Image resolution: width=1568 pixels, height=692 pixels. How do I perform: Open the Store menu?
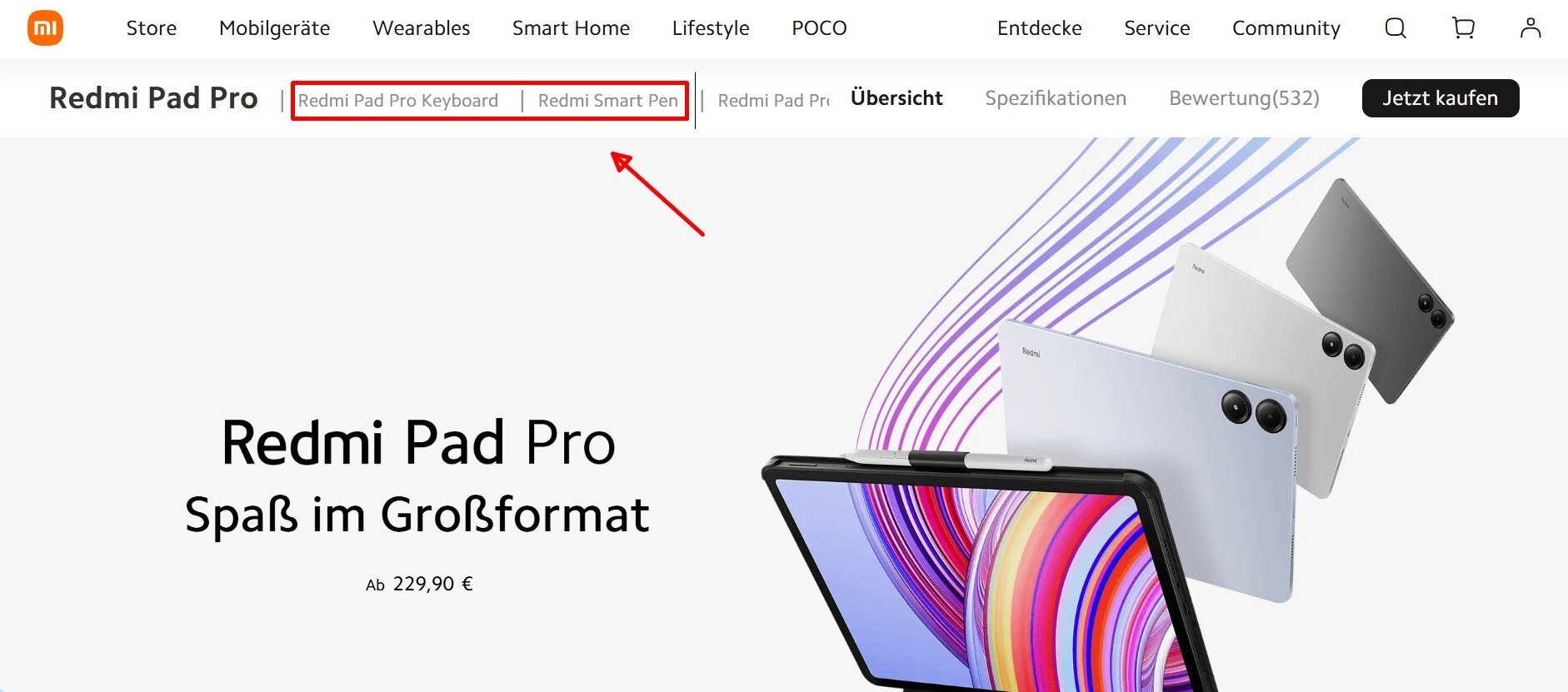click(x=152, y=28)
